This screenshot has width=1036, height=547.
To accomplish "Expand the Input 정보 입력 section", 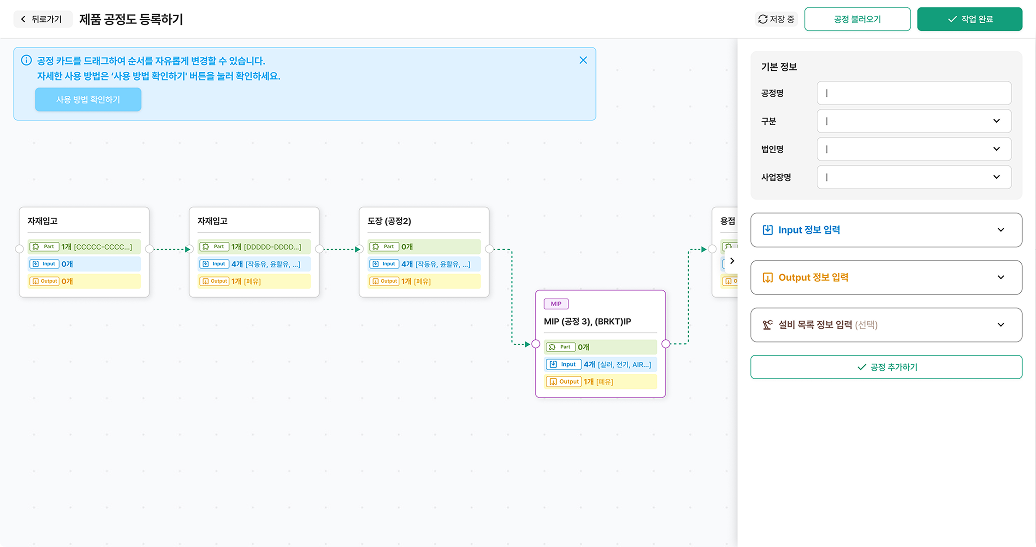I will (x=1001, y=230).
